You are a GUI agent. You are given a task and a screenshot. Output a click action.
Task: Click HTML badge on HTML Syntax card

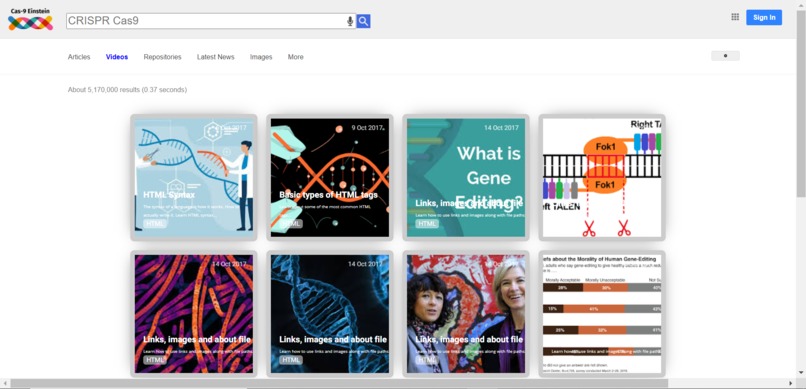[x=155, y=224]
